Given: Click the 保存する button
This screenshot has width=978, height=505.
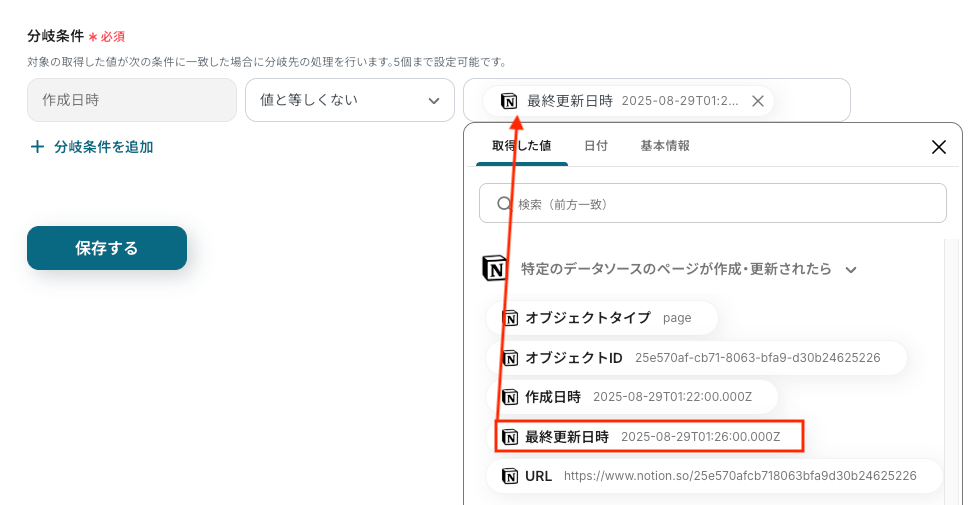Looking at the screenshot, I should click(x=107, y=248).
